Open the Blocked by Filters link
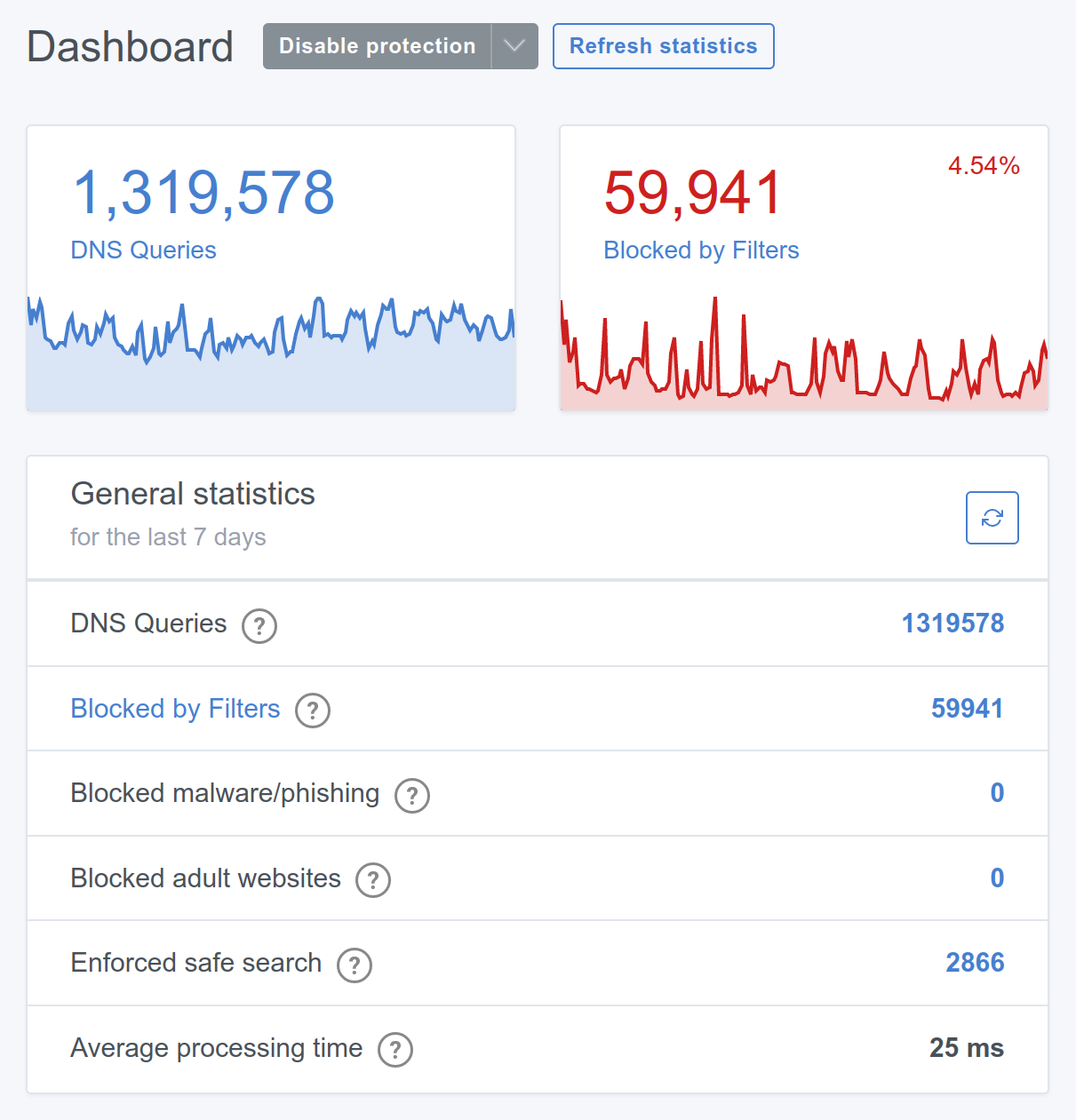 tap(174, 709)
